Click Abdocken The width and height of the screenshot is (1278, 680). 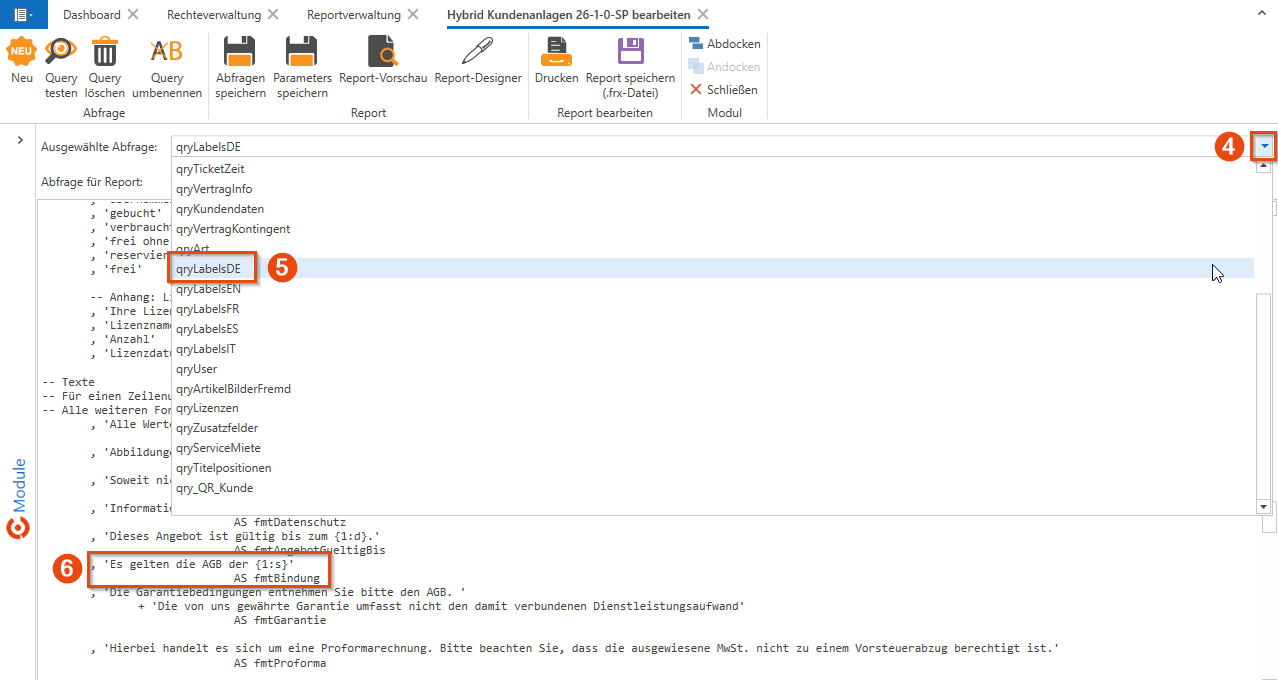click(724, 44)
